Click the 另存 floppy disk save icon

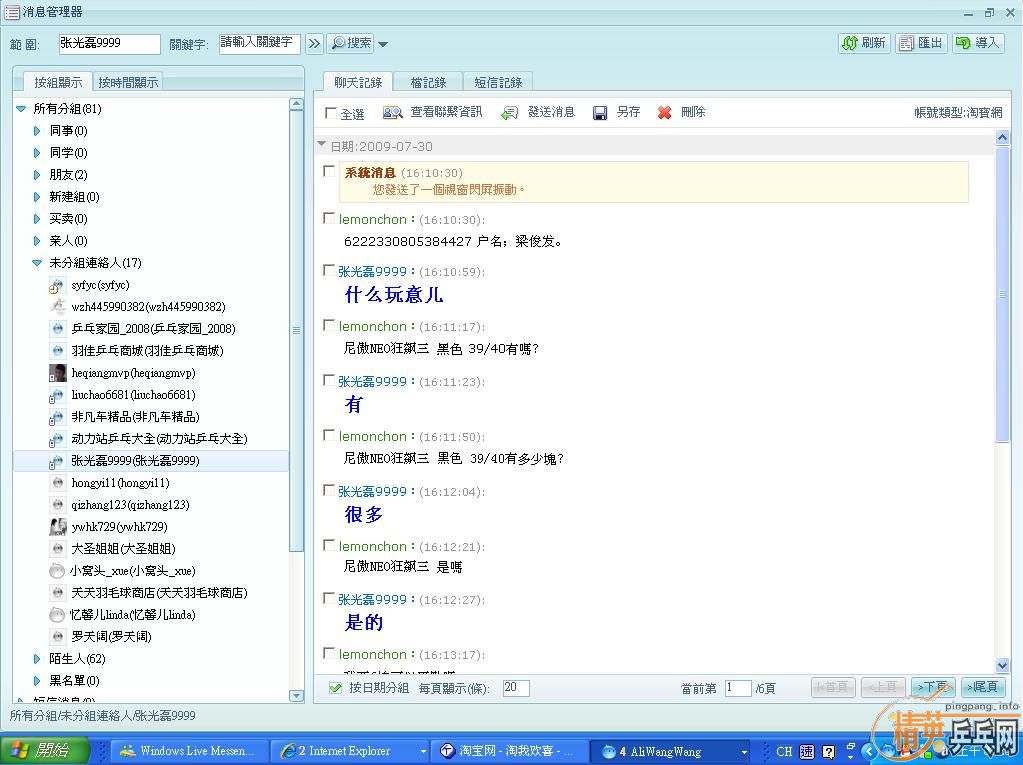coord(600,113)
